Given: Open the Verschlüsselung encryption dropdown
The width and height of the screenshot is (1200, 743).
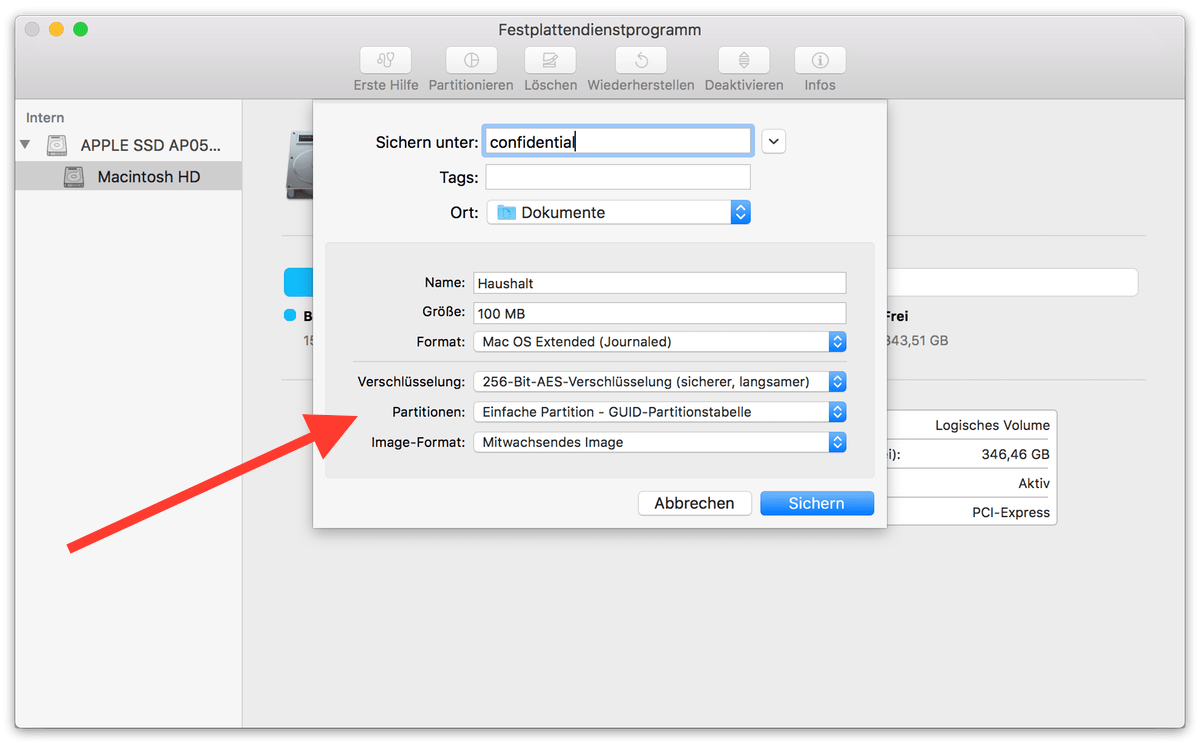Looking at the screenshot, I should (659, 382).
